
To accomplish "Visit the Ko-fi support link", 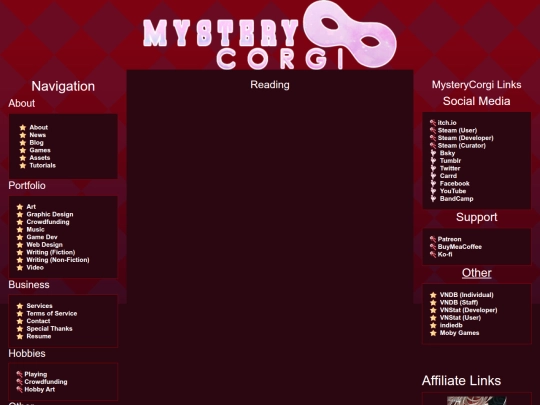I will coord(445,254).
